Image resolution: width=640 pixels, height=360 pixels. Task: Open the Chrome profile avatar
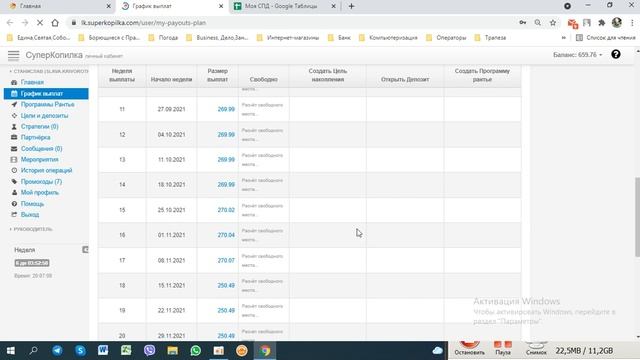pyautogui.click(x=617, y=23)
